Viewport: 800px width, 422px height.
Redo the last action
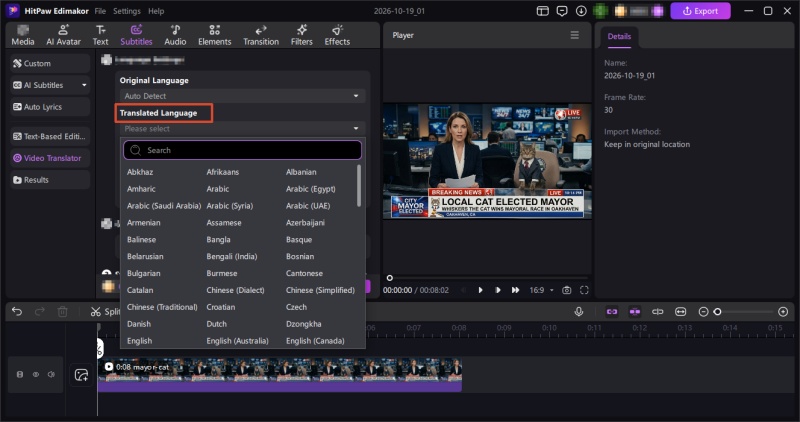[x=40, y=311]
